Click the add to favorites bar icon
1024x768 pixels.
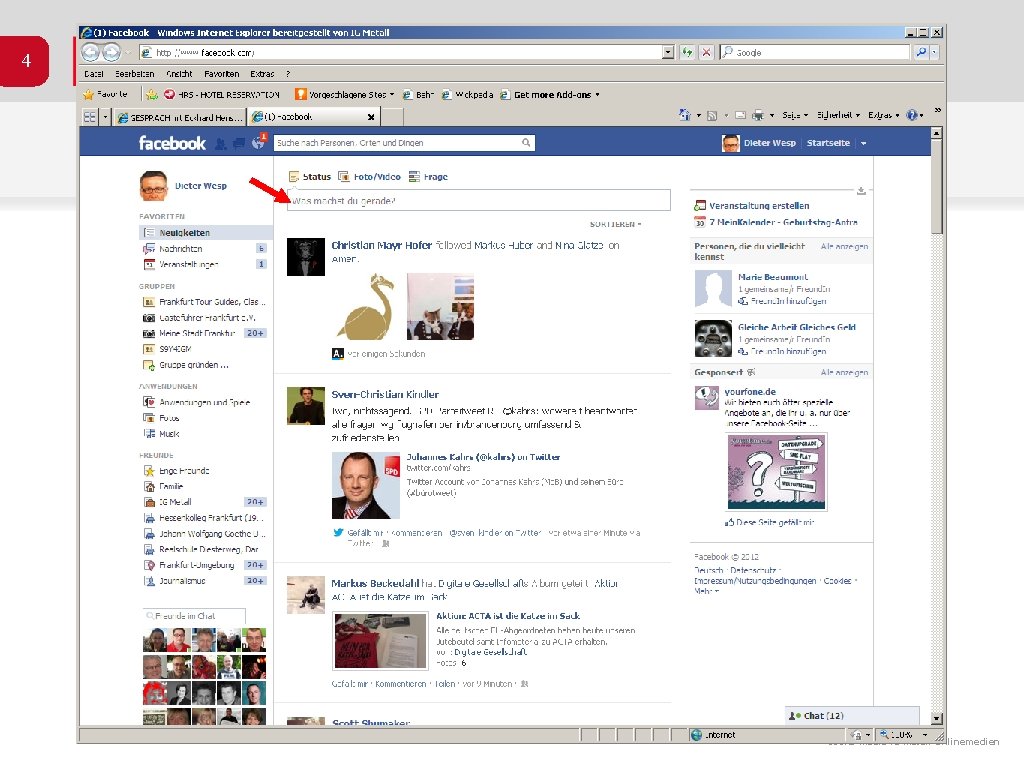click(152, 95)
